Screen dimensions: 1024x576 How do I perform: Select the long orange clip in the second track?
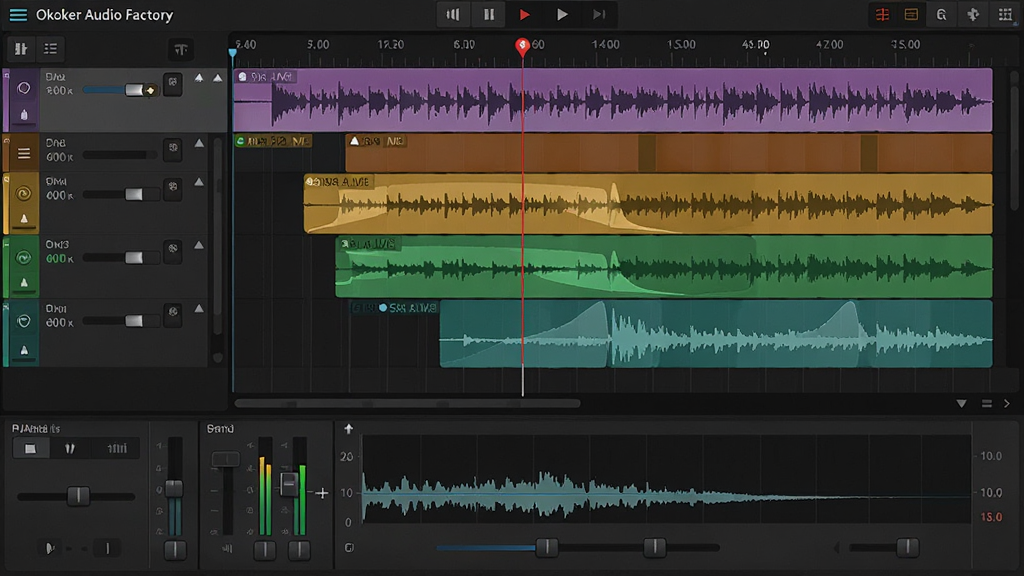(x=669, y=153)
